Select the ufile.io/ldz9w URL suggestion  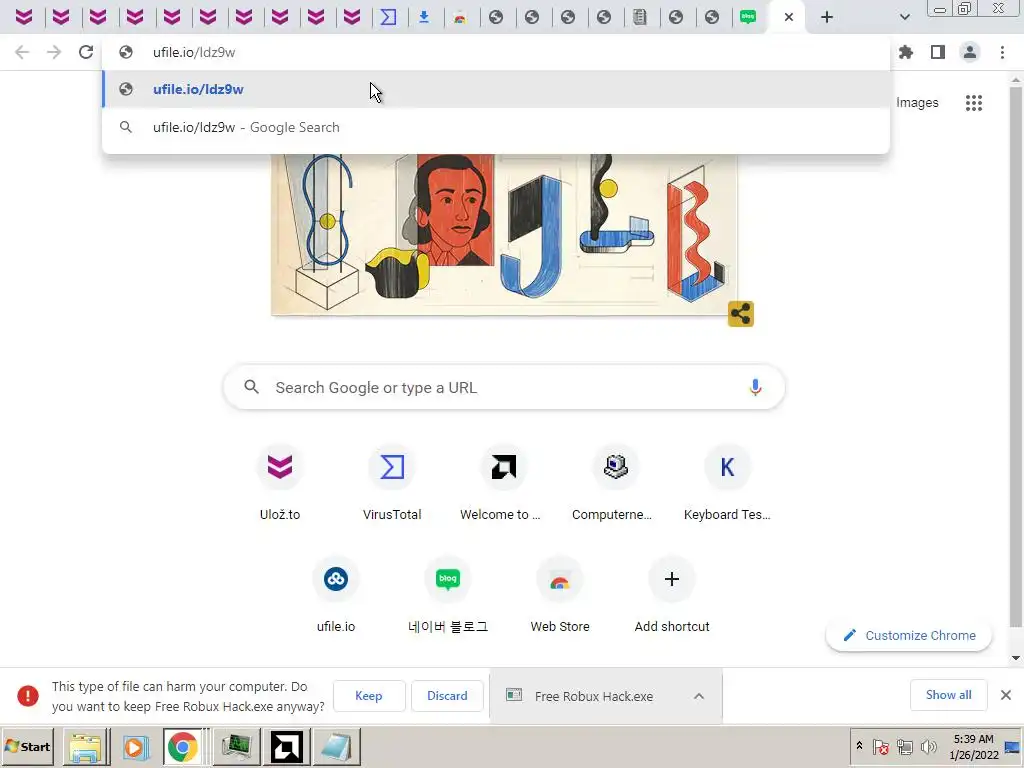pos(496,89)
